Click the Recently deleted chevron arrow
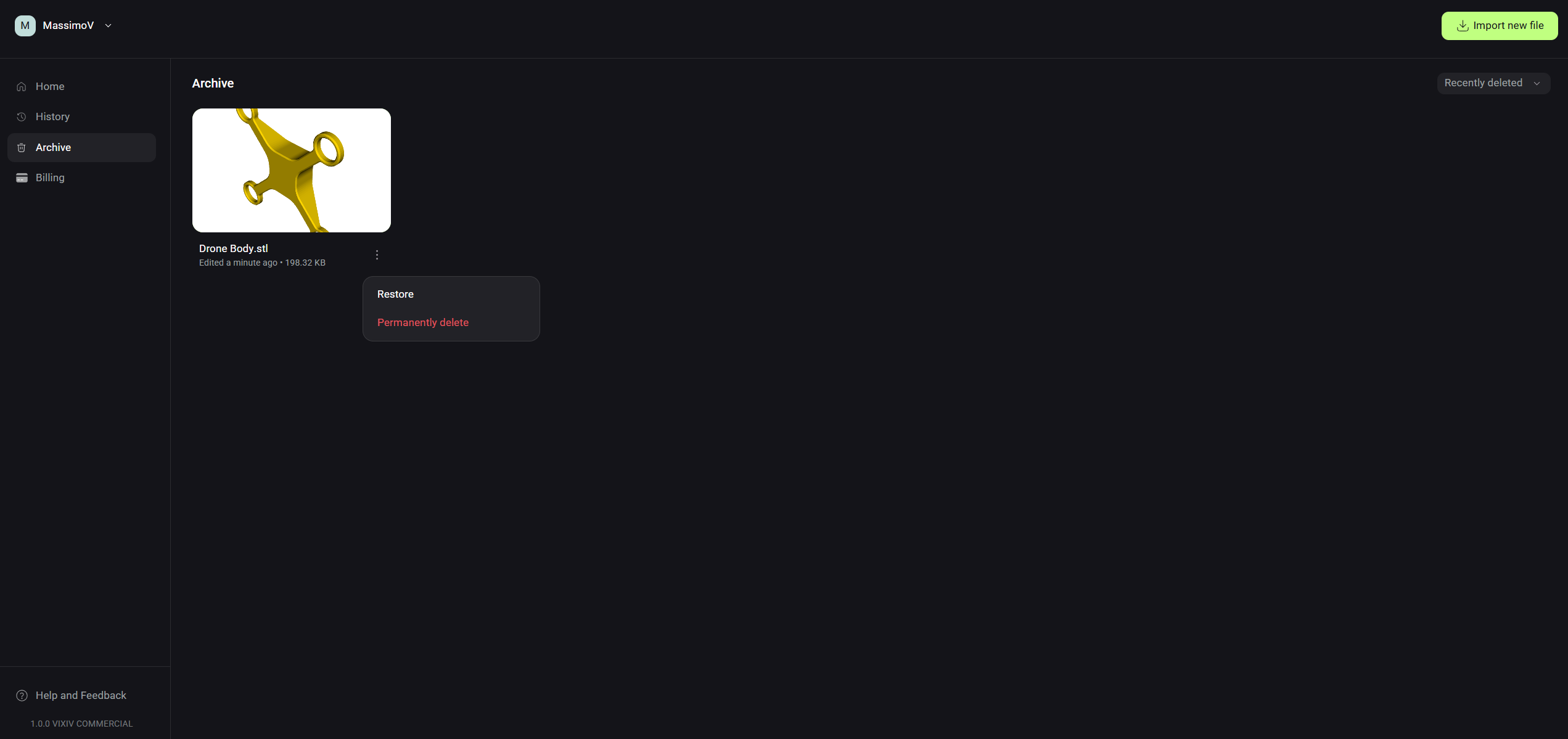Viewport: 1568px width, 739px height. 1537,83
